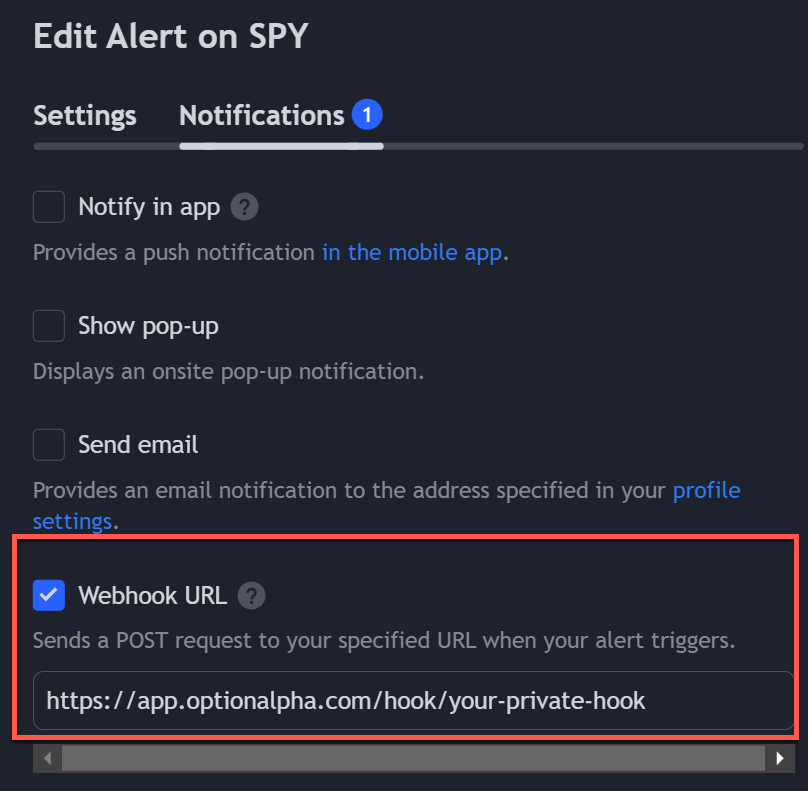Toggle Notify in app via its text label
This screenshot has width=808, height=791.
pos(148,207)
